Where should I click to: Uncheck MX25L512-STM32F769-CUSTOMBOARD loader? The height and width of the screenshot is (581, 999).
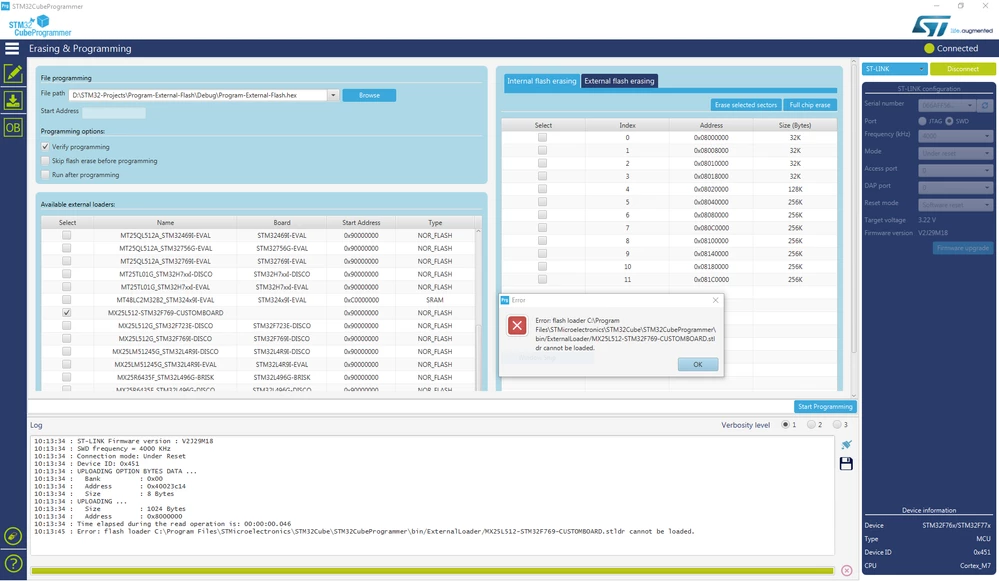66,313
